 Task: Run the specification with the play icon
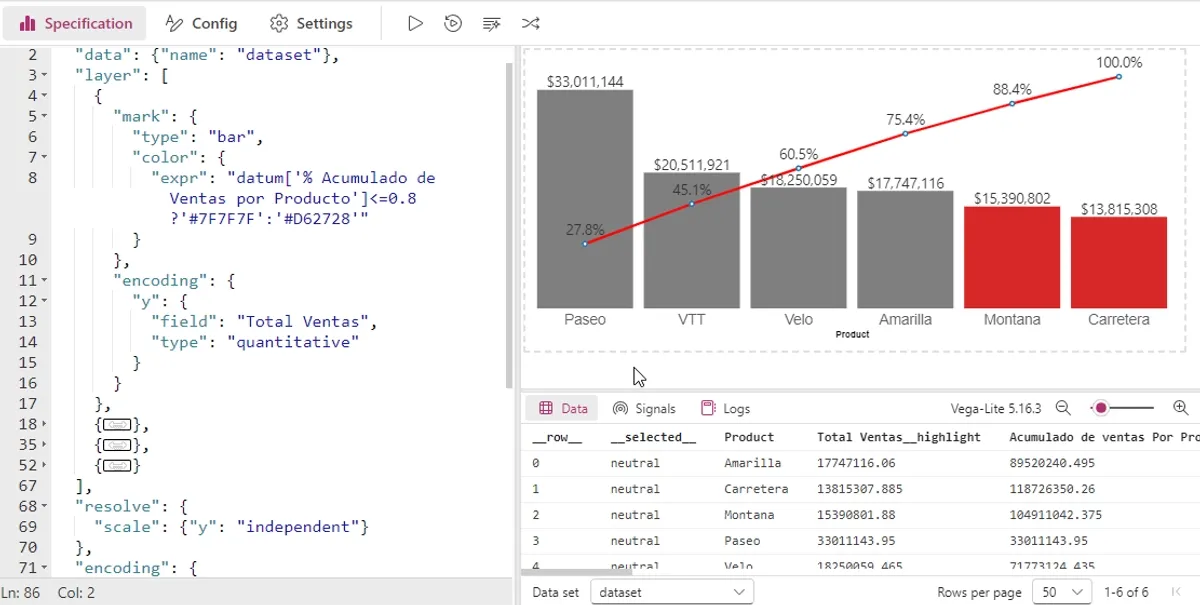click(x=415, y=23)
